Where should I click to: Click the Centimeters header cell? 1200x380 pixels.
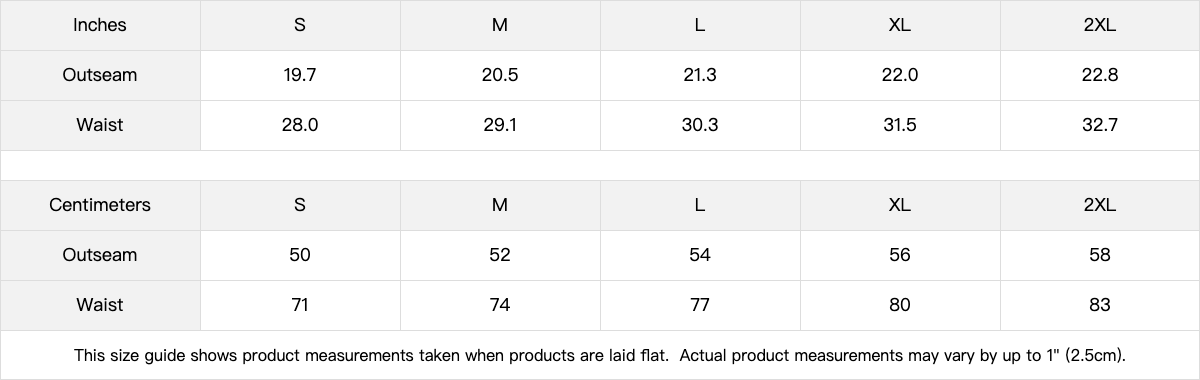pyautogui.click(x=100, y=205)
